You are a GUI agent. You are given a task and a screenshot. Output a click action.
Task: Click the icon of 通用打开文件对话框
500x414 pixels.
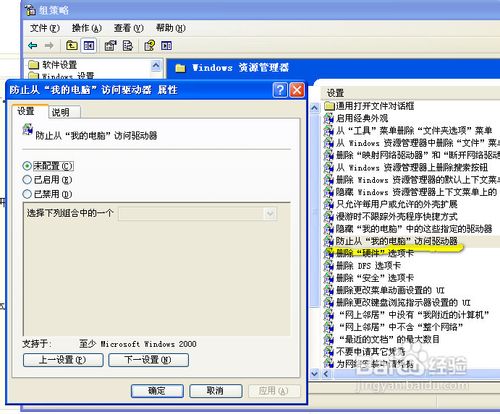coord(329,106)
